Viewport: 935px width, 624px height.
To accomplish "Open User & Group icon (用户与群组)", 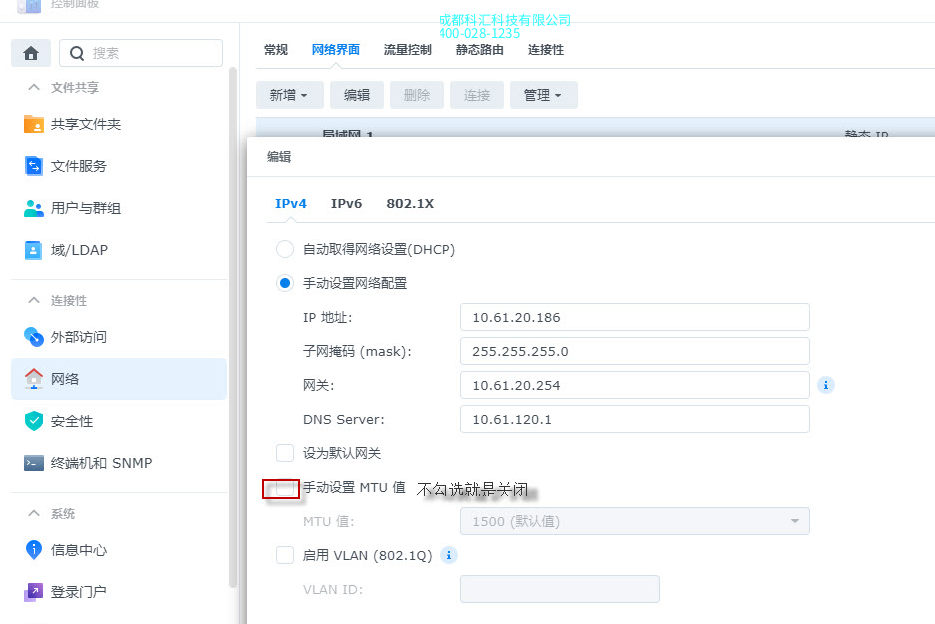I will (33, 208).
